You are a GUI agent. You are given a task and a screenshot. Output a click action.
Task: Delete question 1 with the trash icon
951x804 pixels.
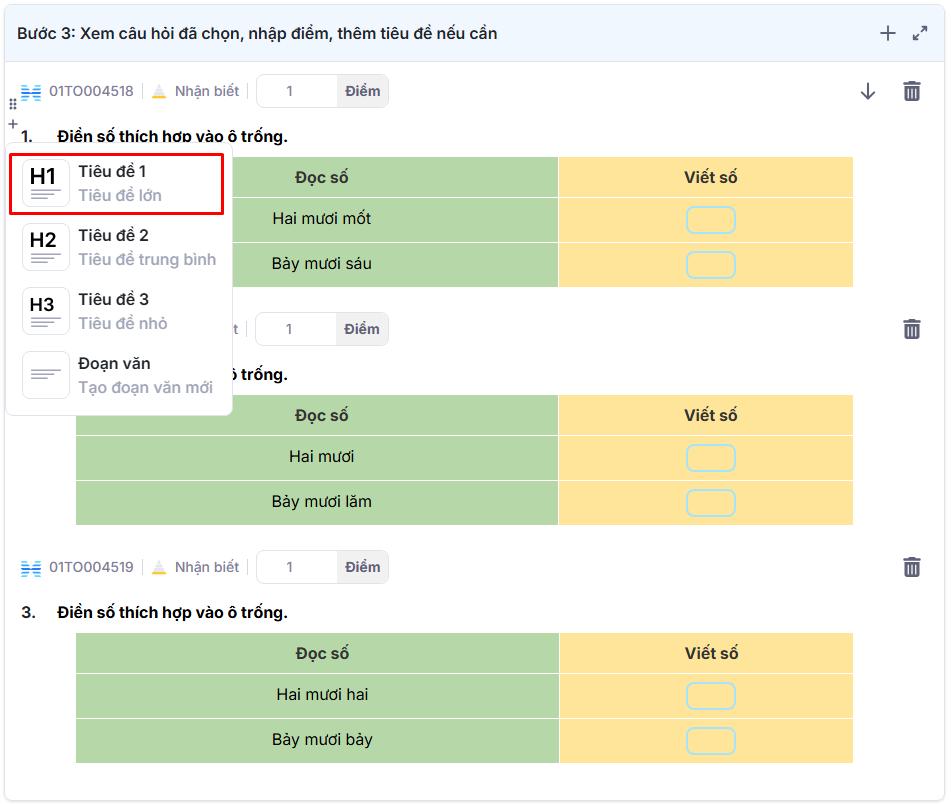(911, 91)
